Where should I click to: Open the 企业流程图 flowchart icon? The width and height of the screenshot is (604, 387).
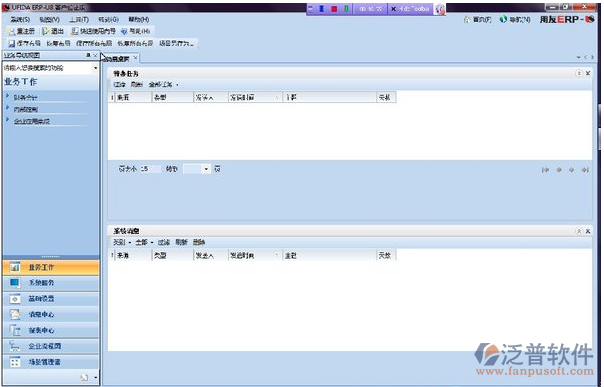click(15, 346)
